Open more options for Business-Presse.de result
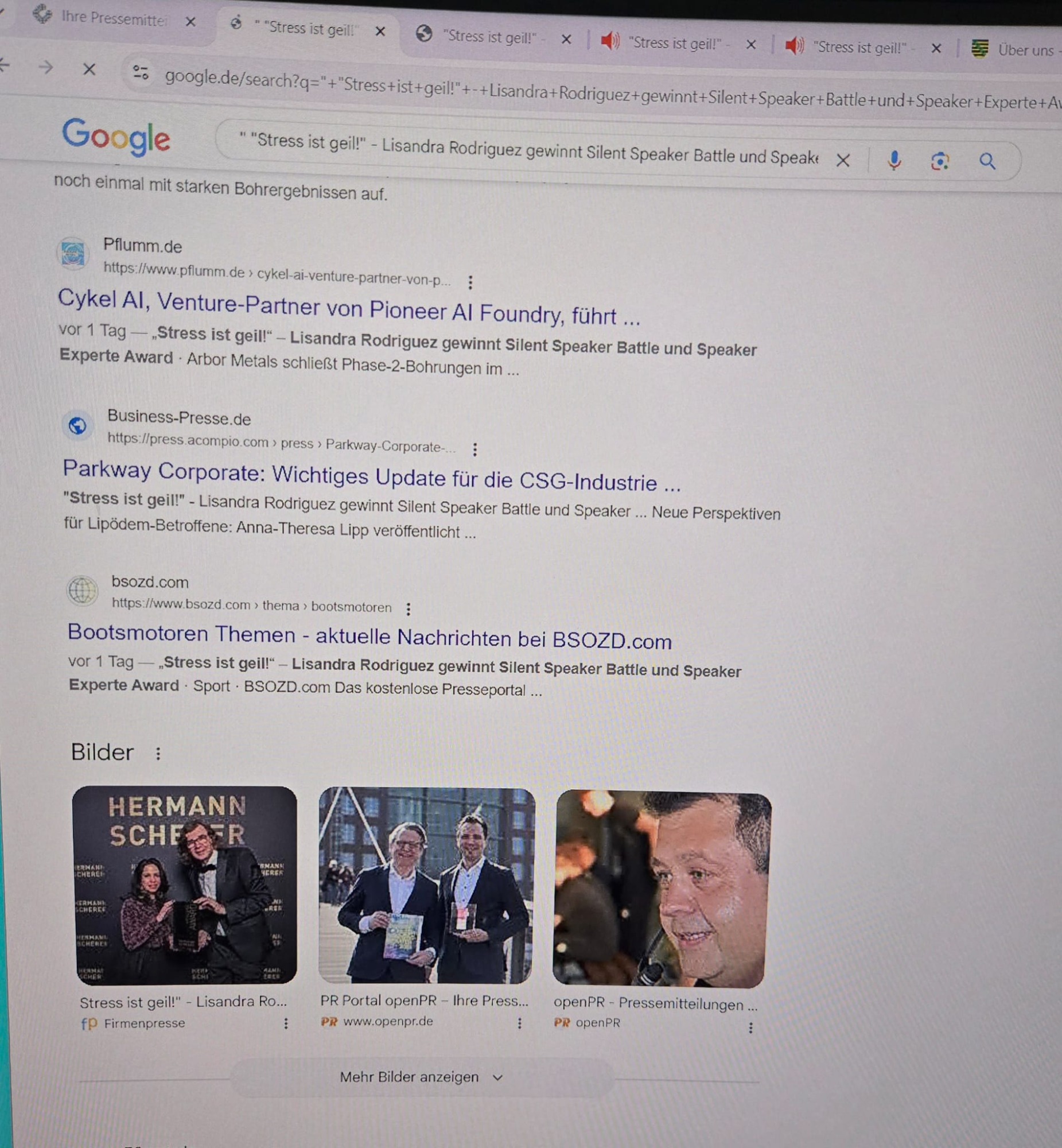1062x1148 pixels. 474,449
